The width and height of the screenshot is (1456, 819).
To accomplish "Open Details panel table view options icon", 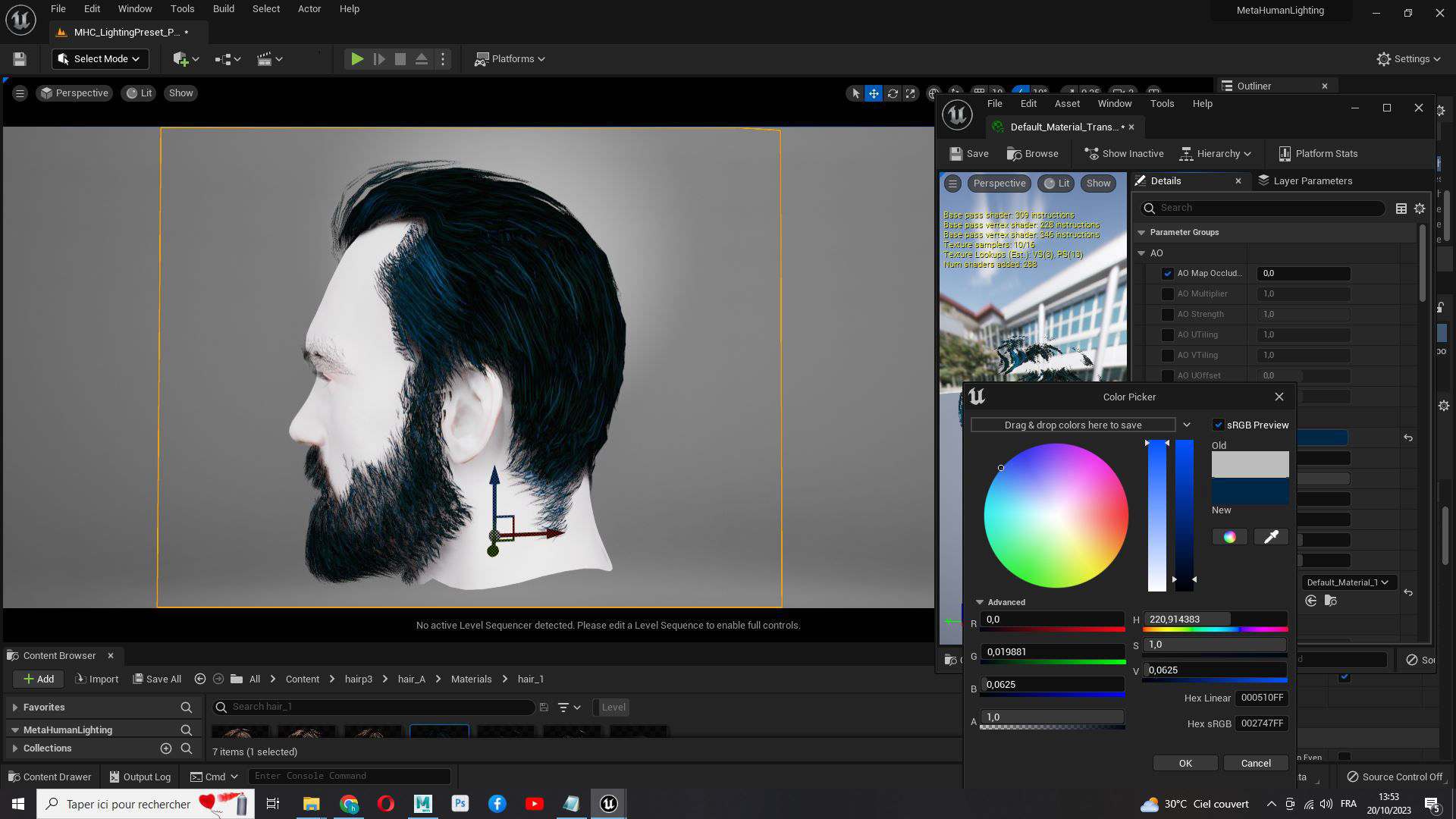I will coord(1401,209).
